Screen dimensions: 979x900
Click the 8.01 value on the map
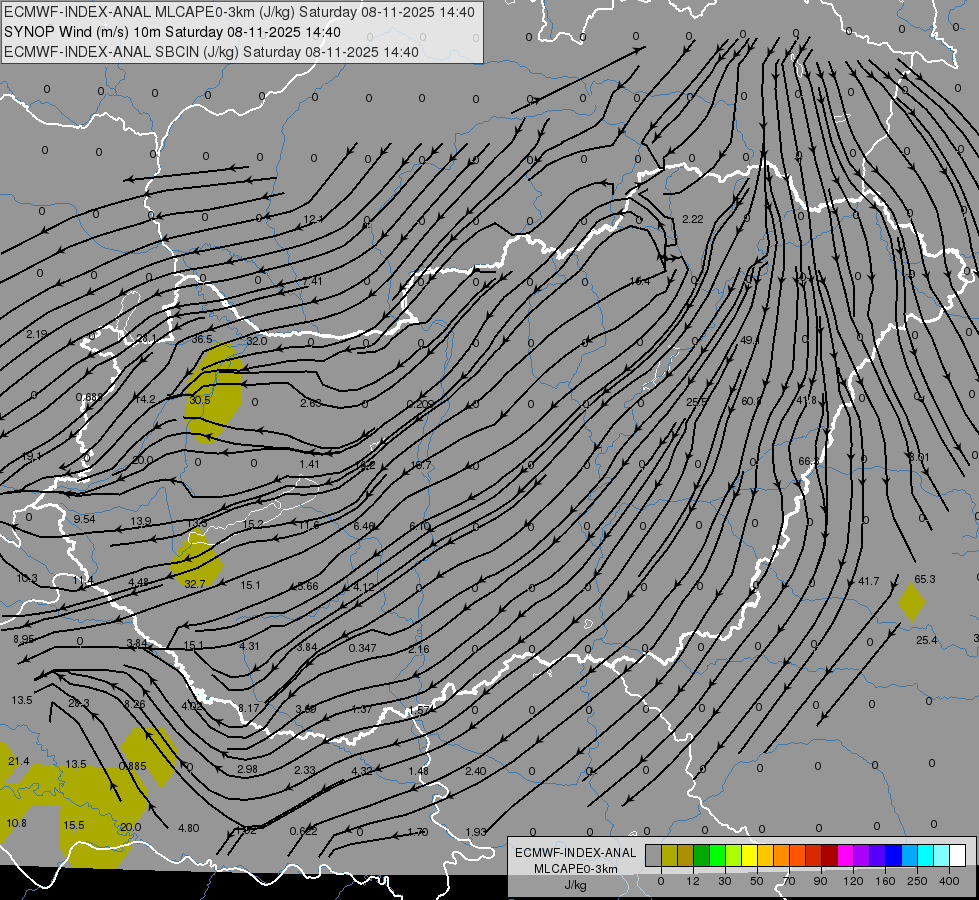pyautogui.click(x=919, y=457)
